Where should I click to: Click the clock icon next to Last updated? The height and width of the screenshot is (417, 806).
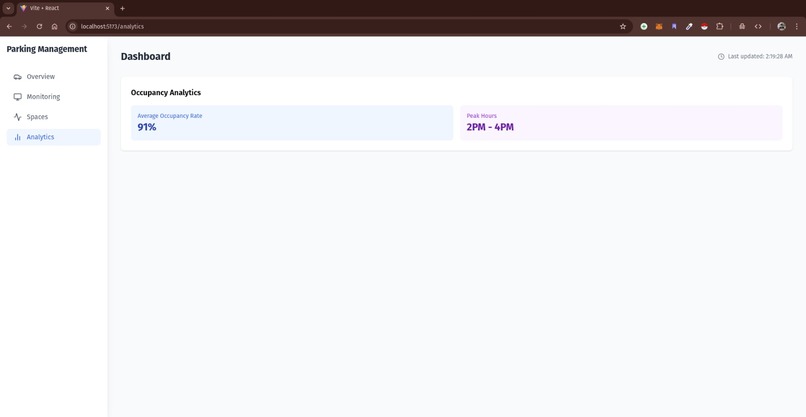[721, 57]
